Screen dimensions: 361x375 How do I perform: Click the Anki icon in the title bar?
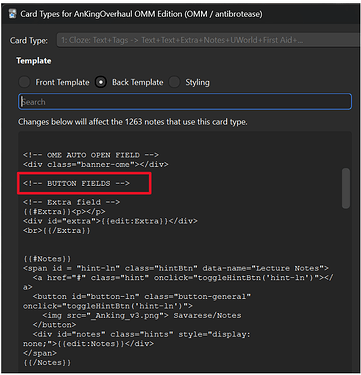coord(13,14)
